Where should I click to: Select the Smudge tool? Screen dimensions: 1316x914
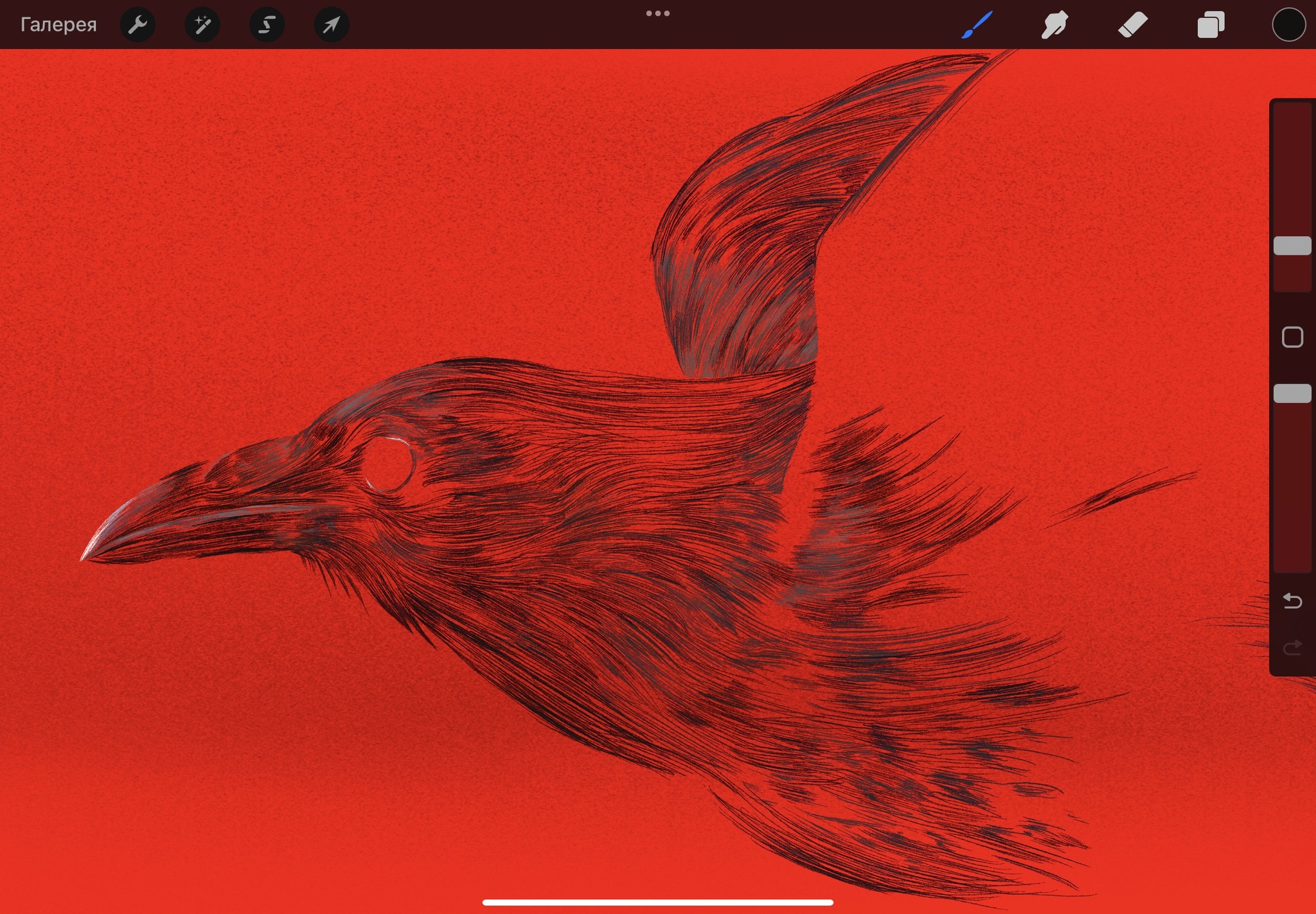tap(1054, 25)
